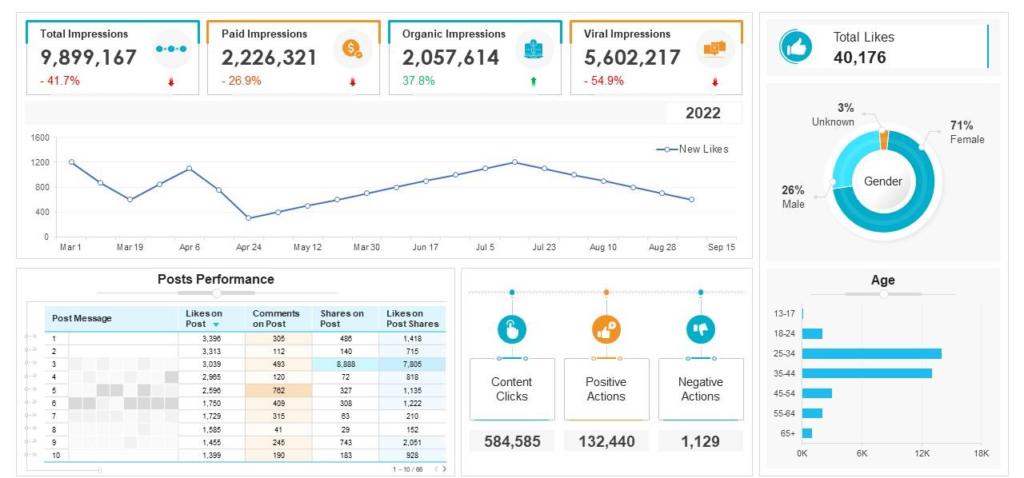Click the row arrow beside post 1
This screenshot has width=1024, height=478.
point(30,337)
